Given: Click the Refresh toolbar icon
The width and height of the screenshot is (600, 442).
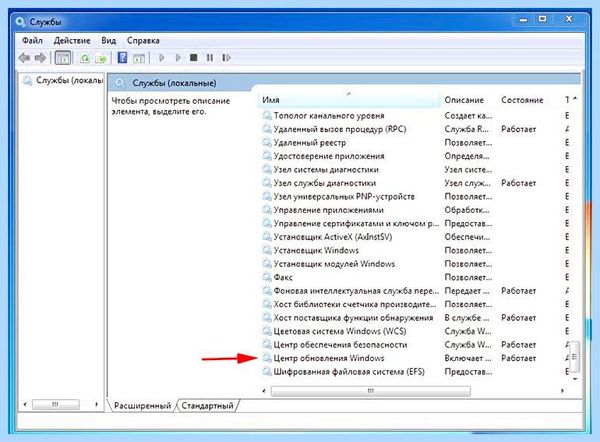Looking at the screenshot, I should click(x=85, y=58).
